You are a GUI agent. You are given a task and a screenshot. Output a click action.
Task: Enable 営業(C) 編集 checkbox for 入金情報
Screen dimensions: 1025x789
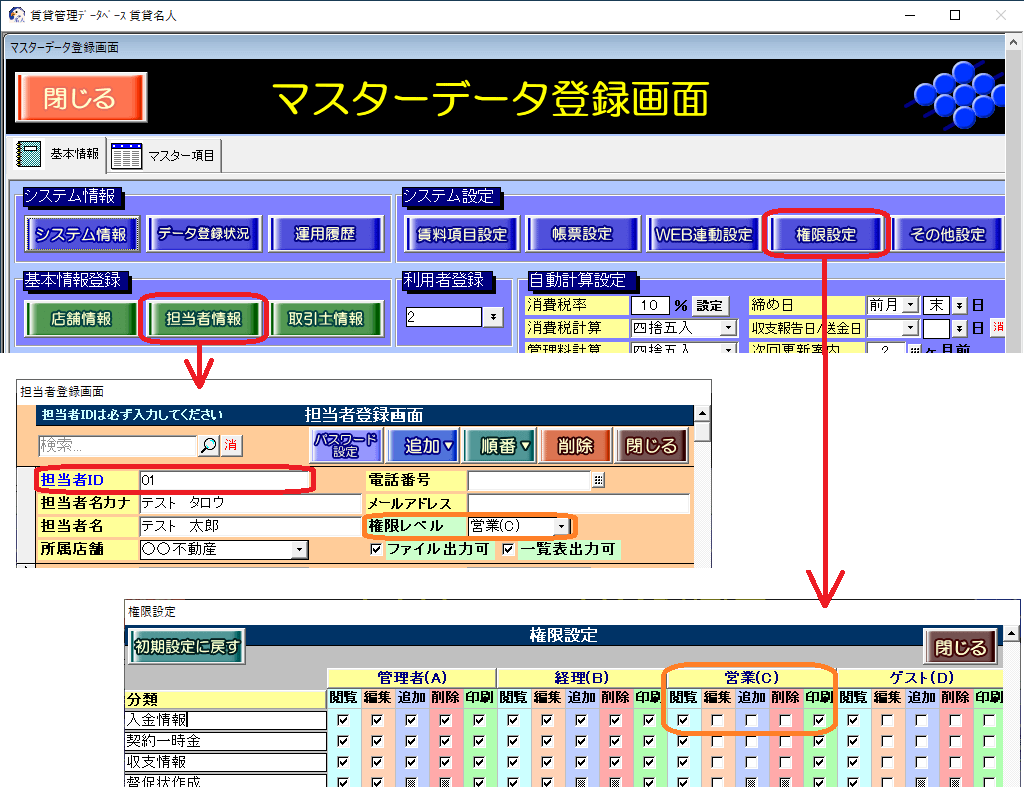pos(717,719)
